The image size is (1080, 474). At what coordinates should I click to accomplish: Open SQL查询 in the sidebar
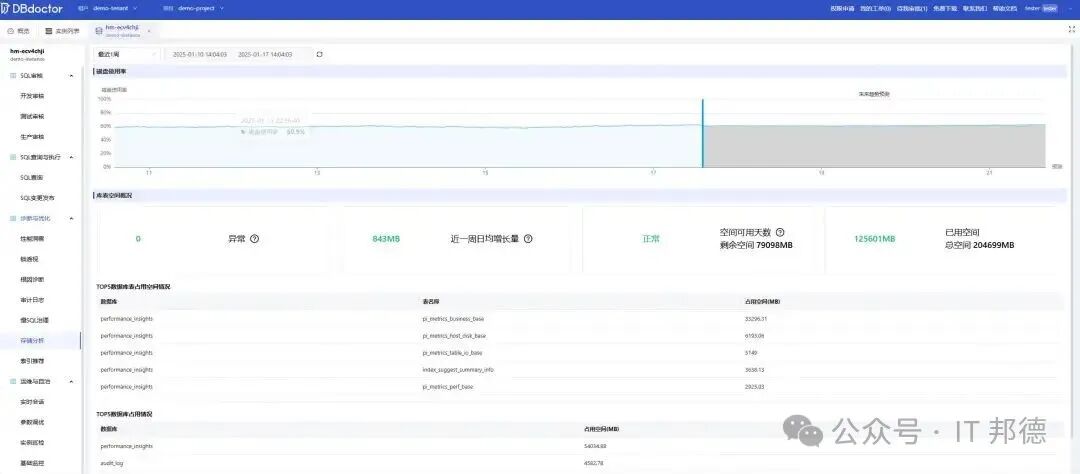point(32,178)
